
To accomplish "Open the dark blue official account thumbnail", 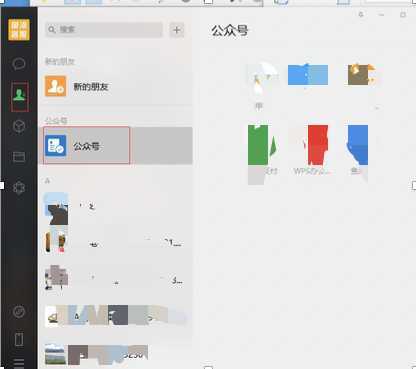I will (358, 145).
